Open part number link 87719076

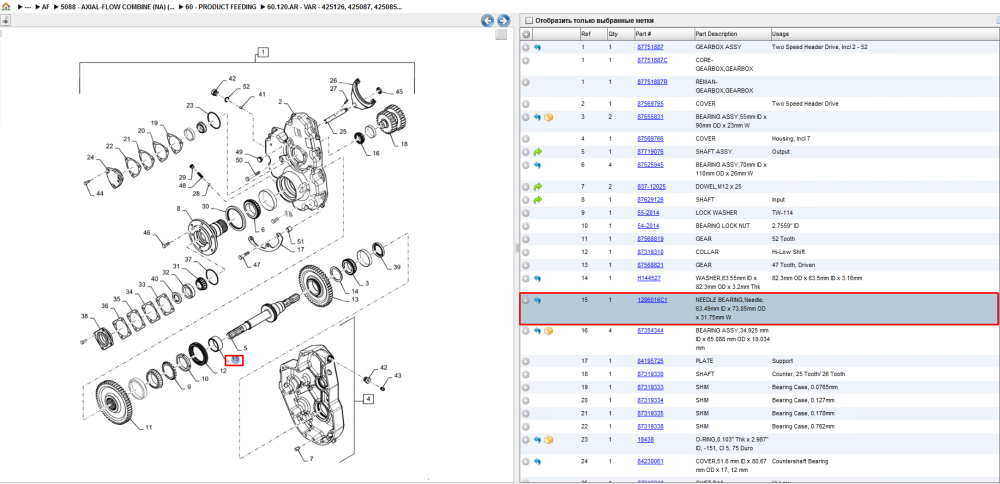[x=650, y=152]
